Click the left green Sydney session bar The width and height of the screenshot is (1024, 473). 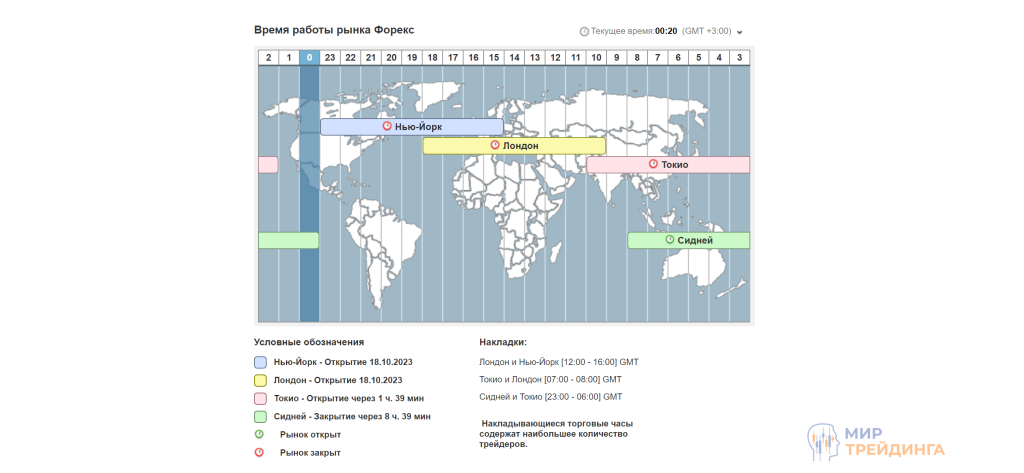288,240
